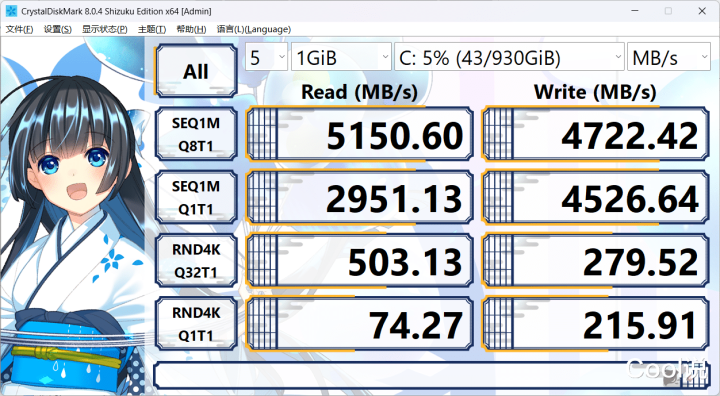Click the SEQ1M Q8T1 read result 5150.60

[x=360, y=134]
